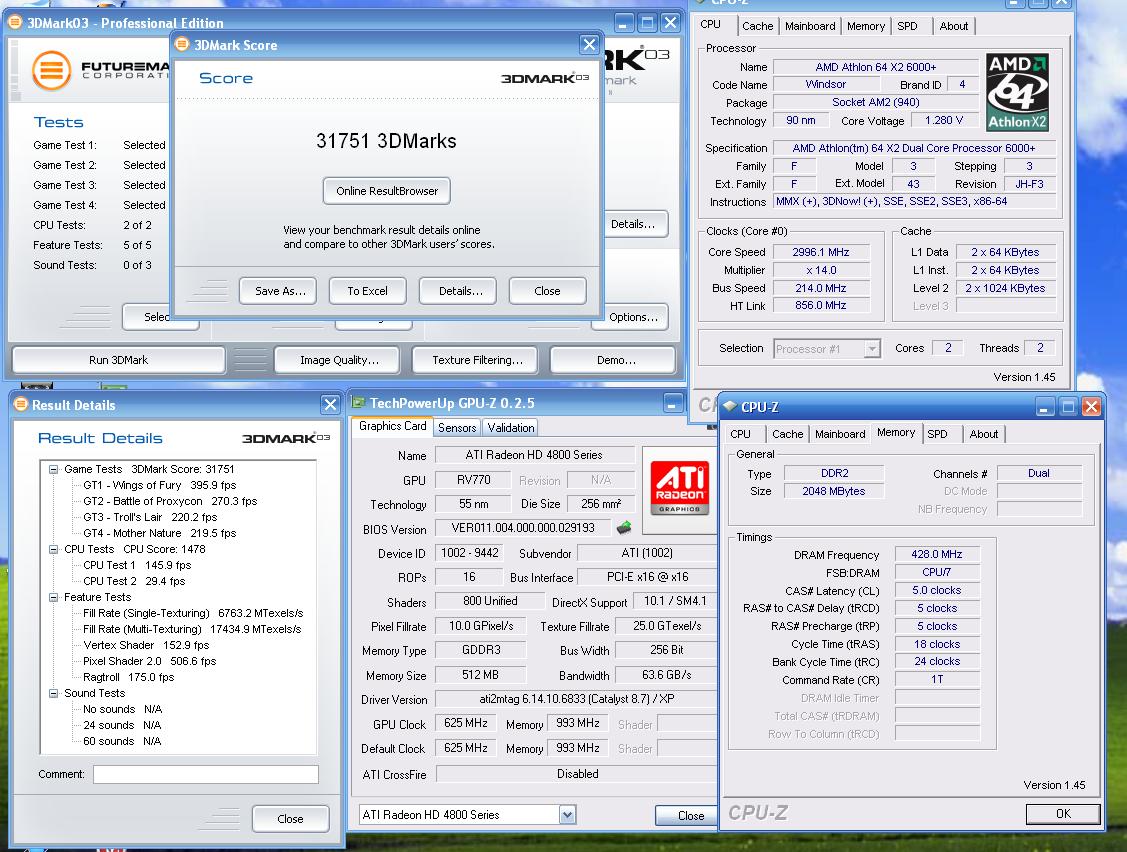Switch to the Sensors tab in GPU-Z
The image size is (1127, 852).
tap(457, 428)
